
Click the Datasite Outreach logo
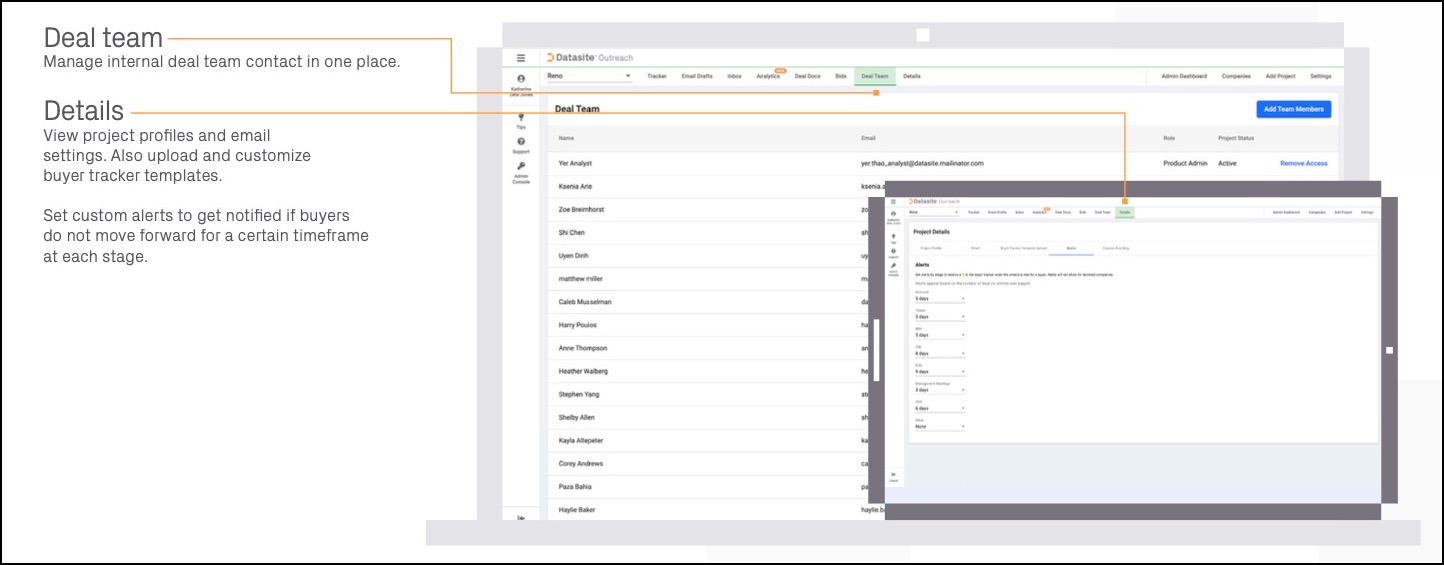[x=590, y=58]
